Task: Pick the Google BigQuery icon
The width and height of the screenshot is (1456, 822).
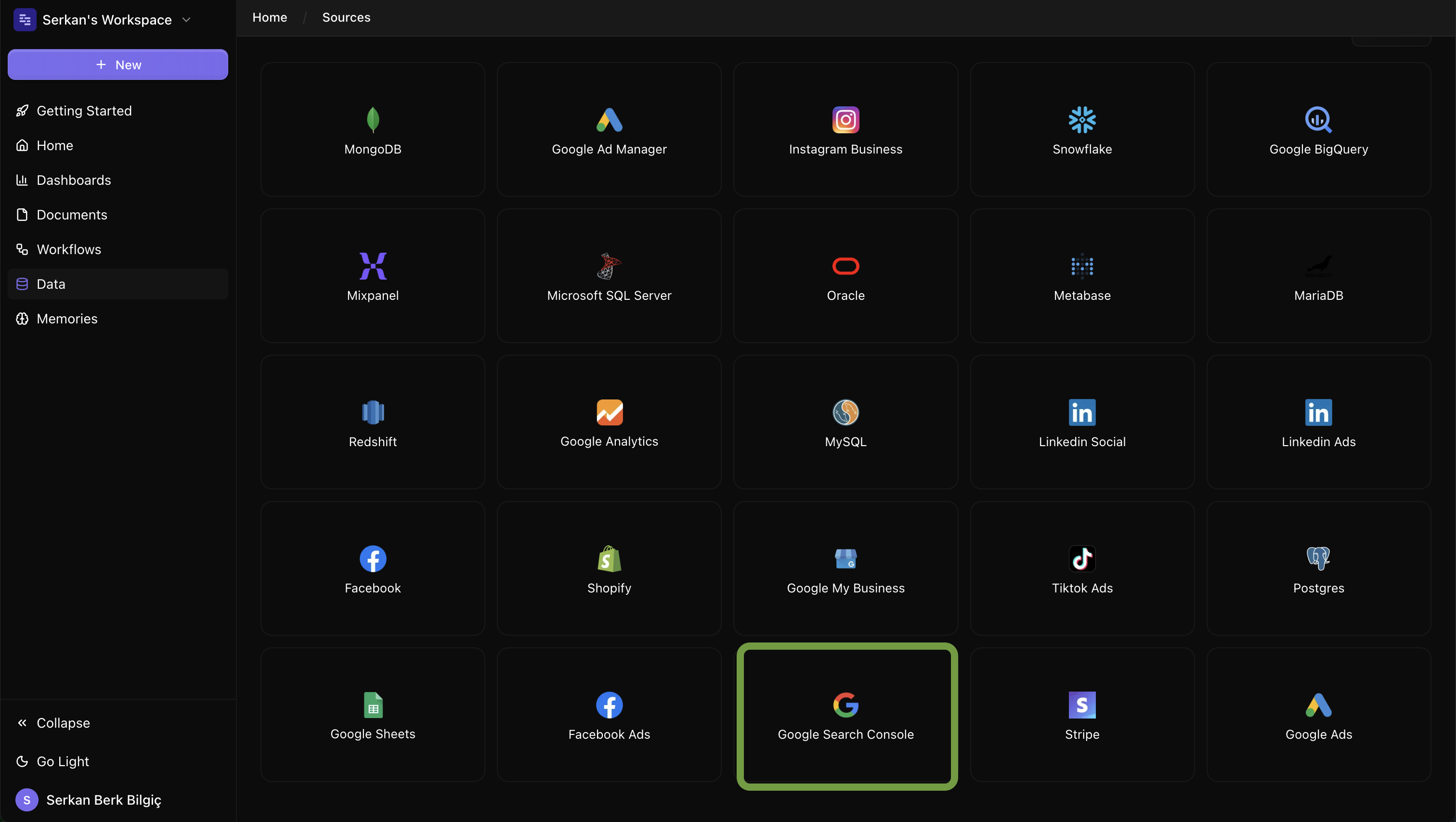Action: click(x=1318, y=119)
